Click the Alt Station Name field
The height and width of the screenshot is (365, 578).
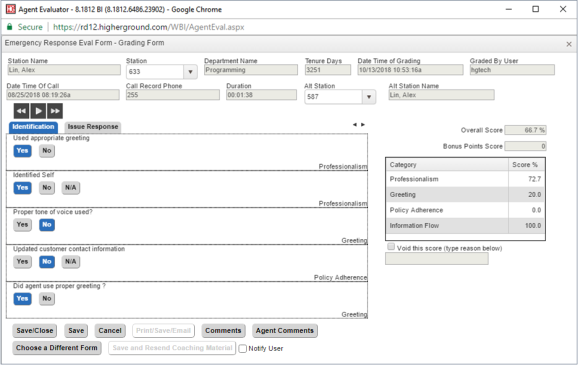pos(441,95)
